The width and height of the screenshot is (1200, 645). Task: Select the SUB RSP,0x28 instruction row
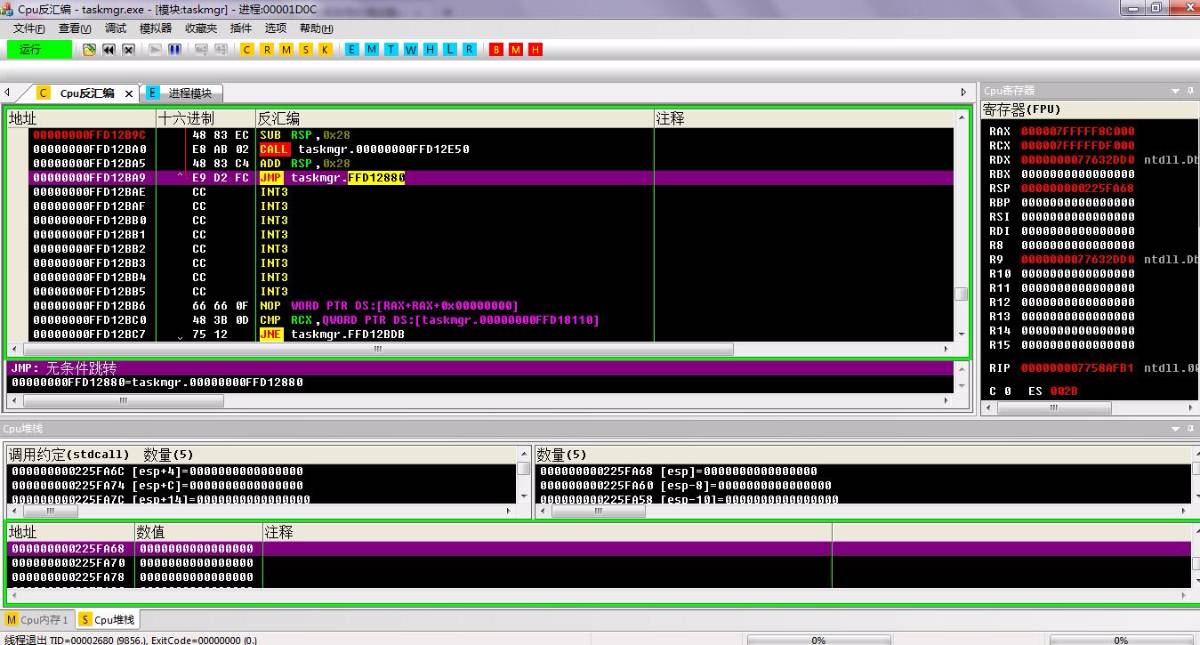(x=480, y=135)
